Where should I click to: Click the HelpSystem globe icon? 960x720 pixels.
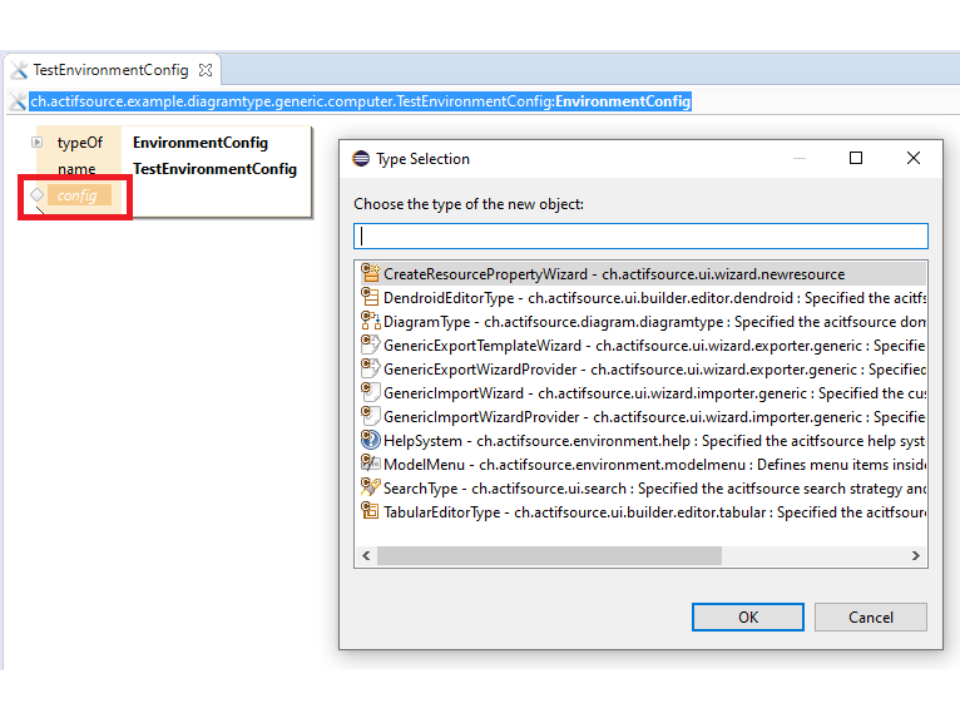coord(370,440)
